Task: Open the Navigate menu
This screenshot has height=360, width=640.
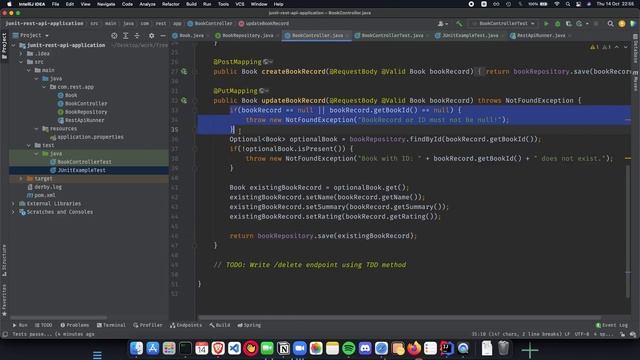Action: [106, 4]
